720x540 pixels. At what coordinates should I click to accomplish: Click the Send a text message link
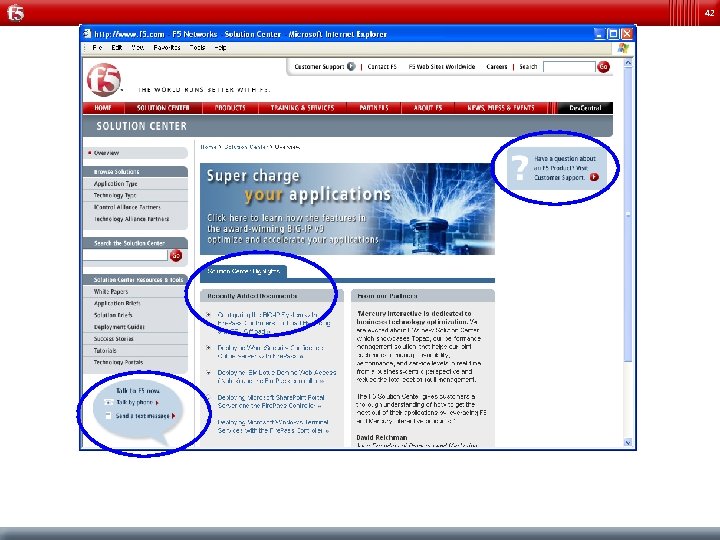pos(143,416)
